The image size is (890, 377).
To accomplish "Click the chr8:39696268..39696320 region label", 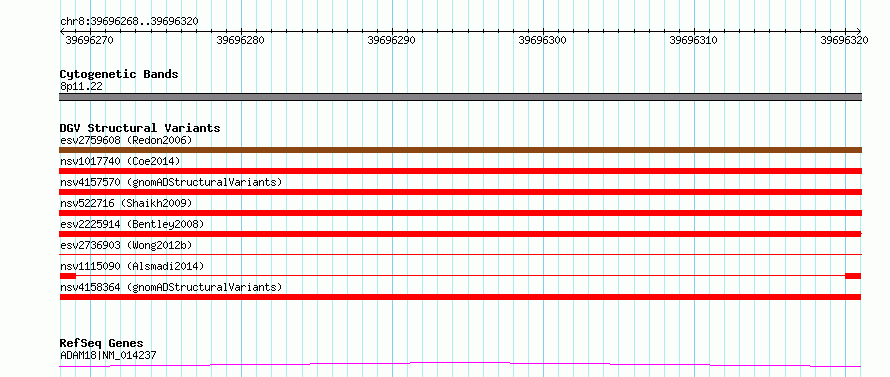I will [129, 21].
